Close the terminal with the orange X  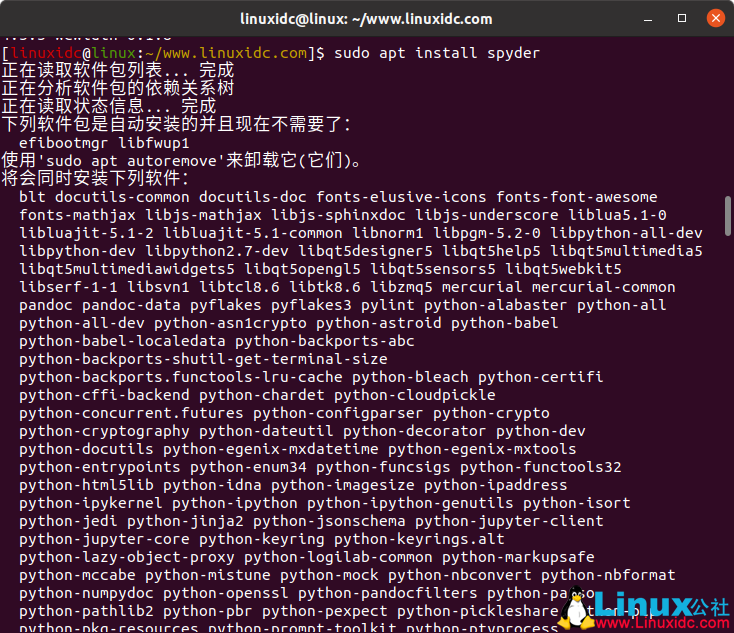716,18
